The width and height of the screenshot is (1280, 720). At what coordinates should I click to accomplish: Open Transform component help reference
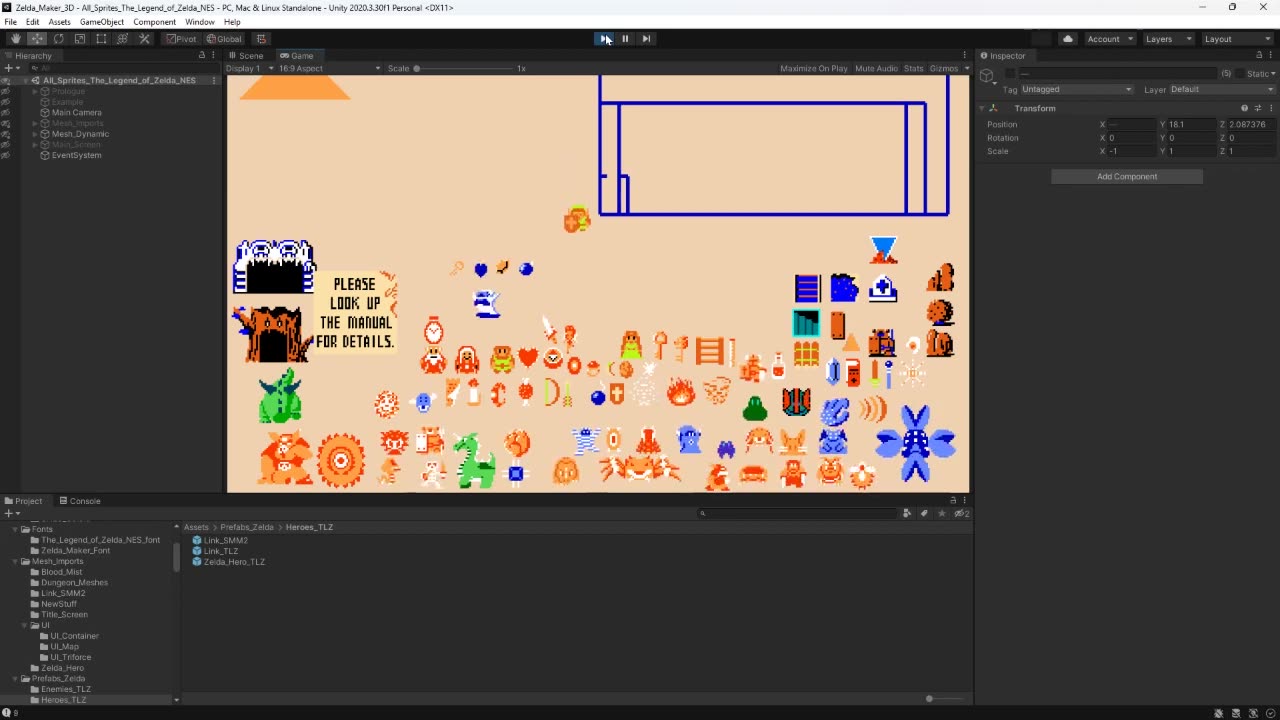click(x=1245, y=108)
